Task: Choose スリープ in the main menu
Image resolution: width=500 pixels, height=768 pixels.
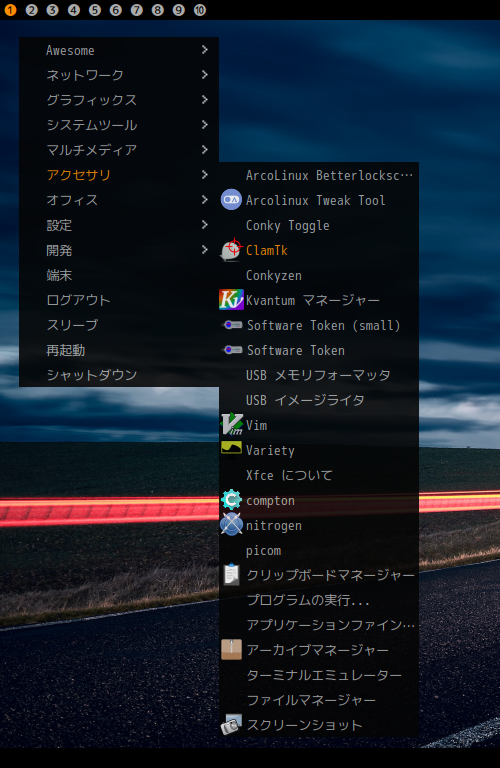Action: point(119,325)
